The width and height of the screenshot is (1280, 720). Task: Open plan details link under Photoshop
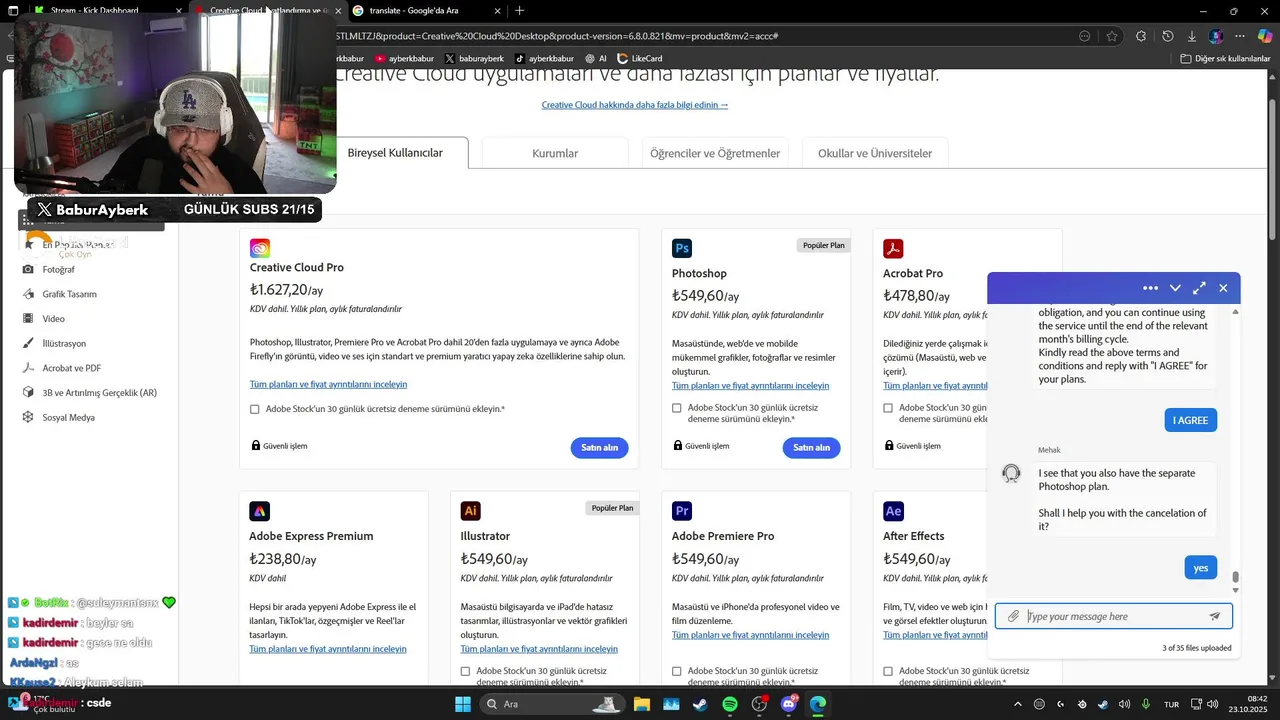tap(750, 385)
